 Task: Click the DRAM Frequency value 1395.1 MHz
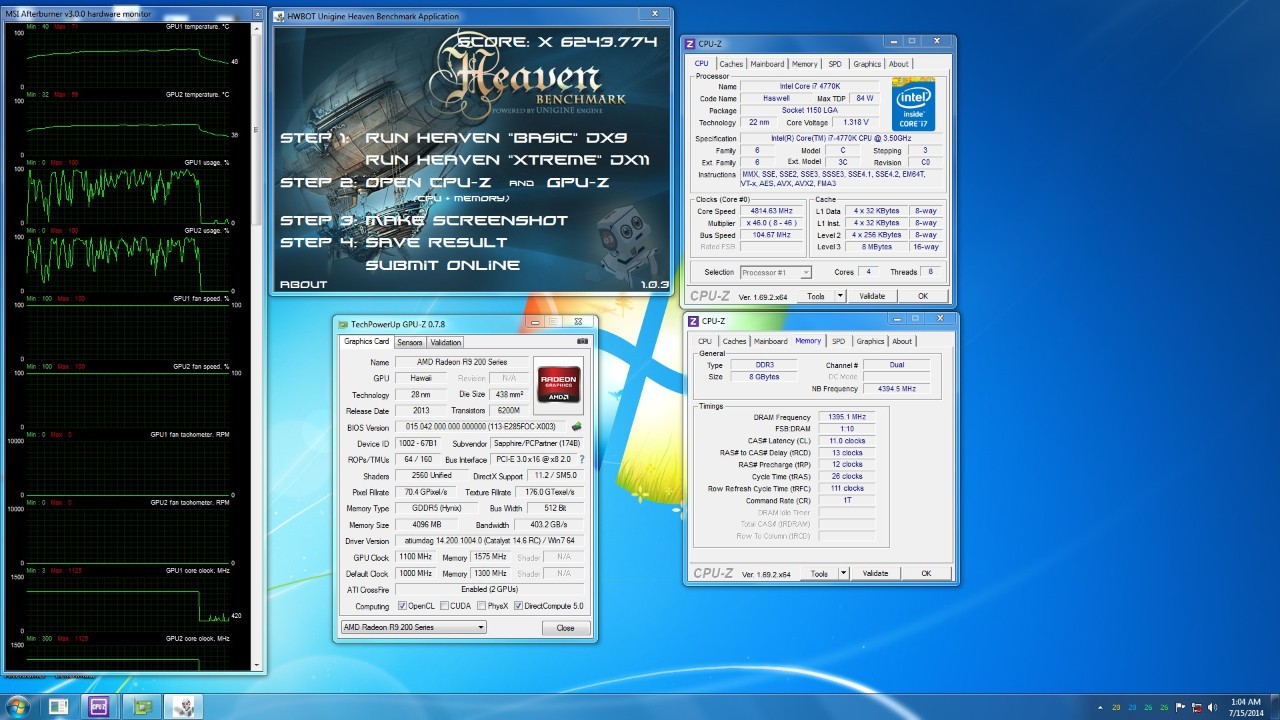(846, 417)
